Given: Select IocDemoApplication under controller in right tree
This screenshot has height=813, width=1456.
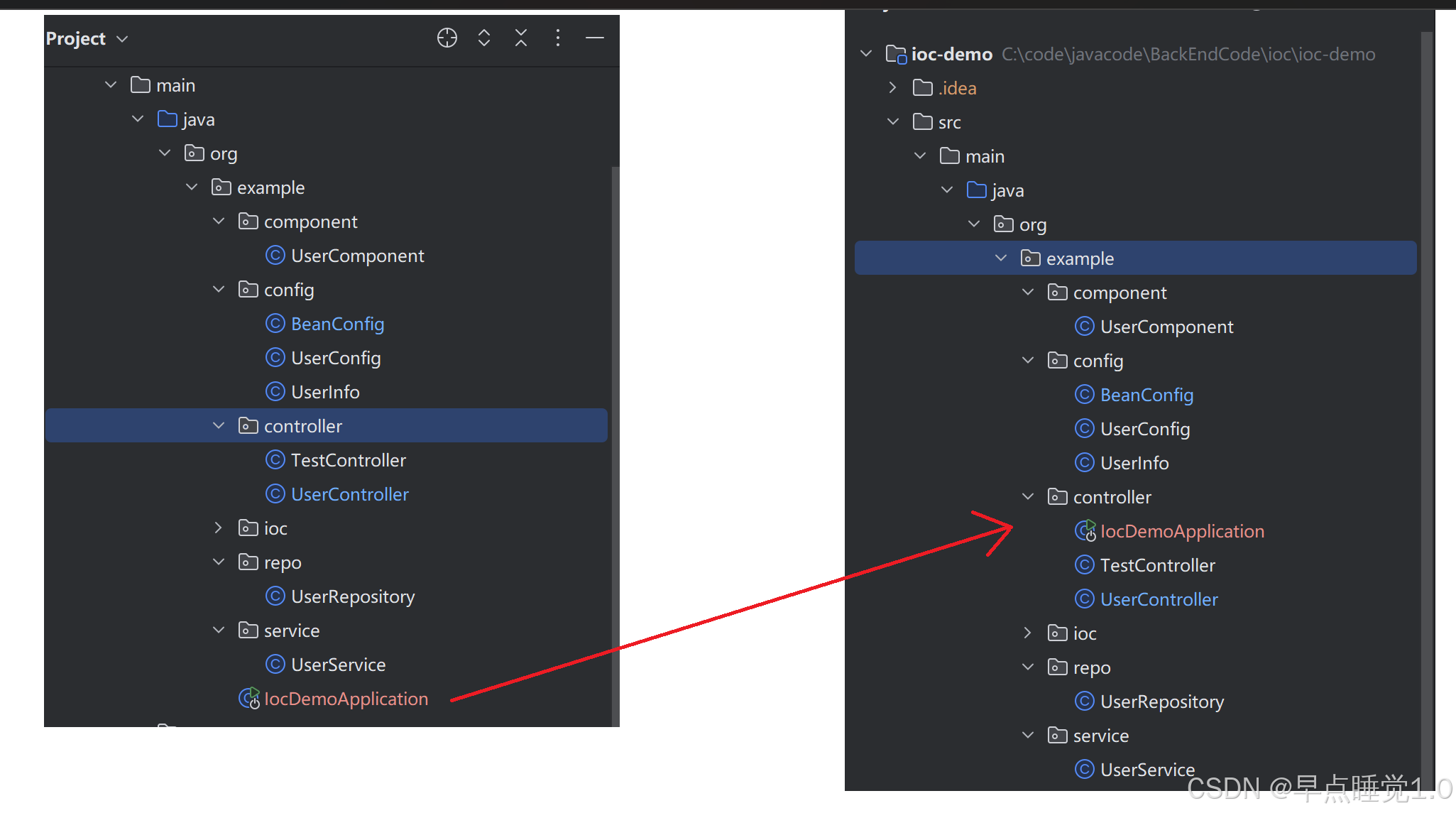Looking at the screenshot, I should point(1182,531).
